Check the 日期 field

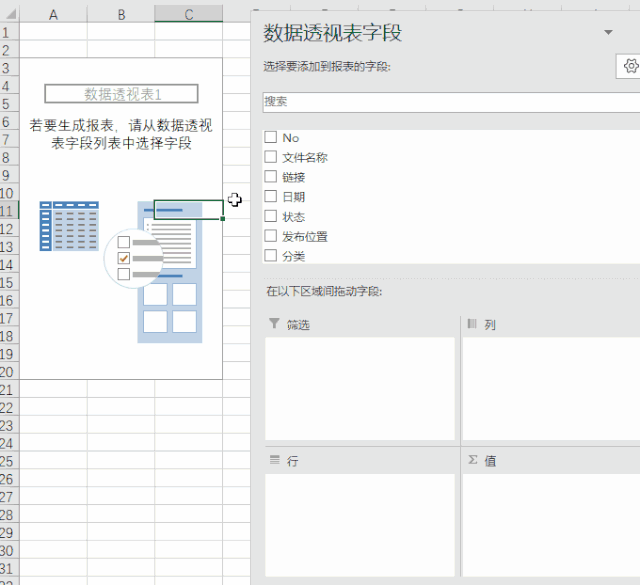pos(271,196)
